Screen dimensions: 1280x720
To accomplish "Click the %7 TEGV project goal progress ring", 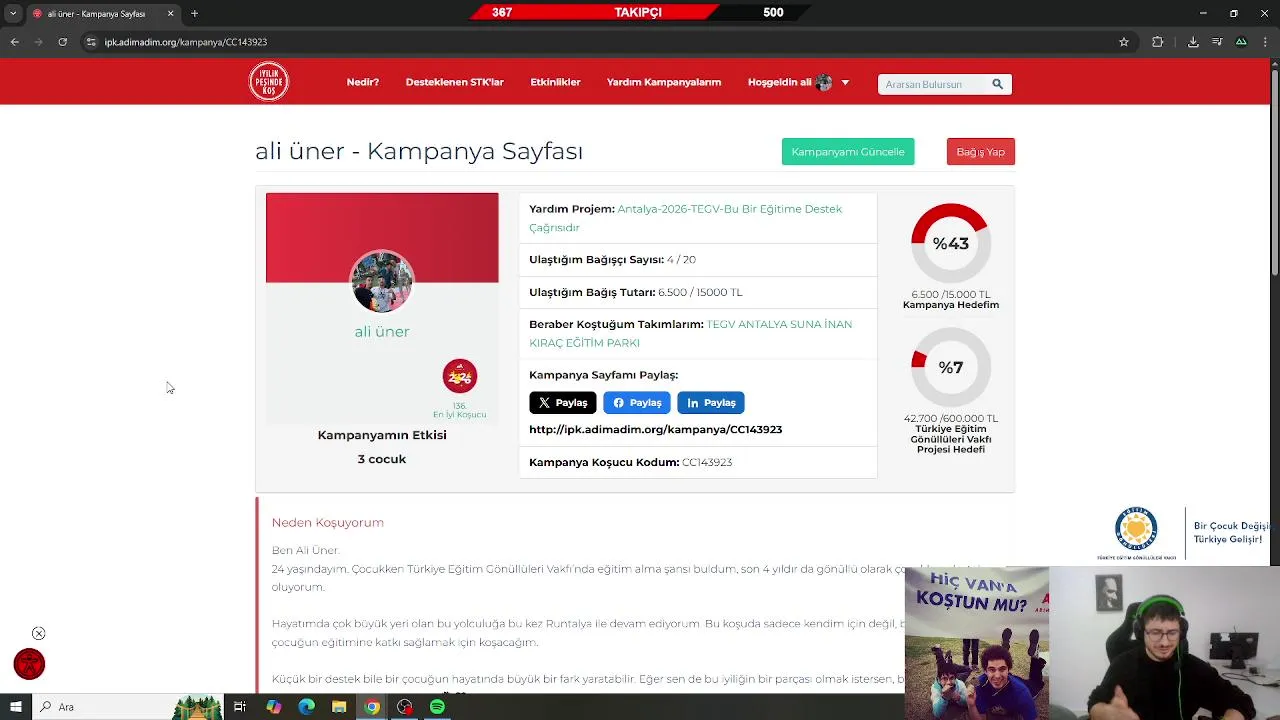I will 951,367.
